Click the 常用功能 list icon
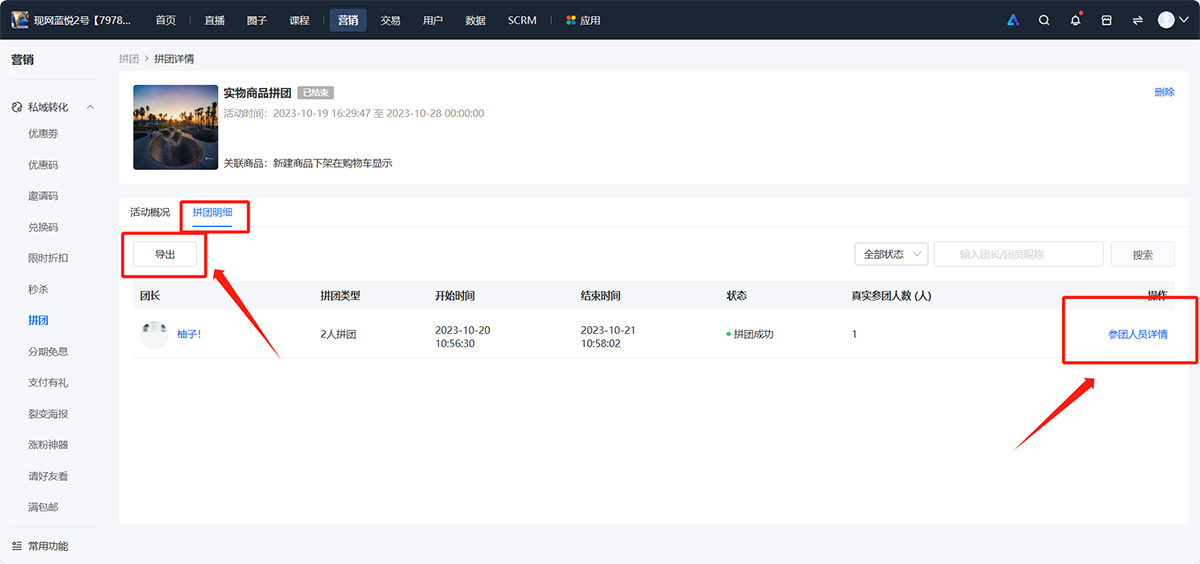The width and height of the screenshot is (1200, 564). click(16, 546)
